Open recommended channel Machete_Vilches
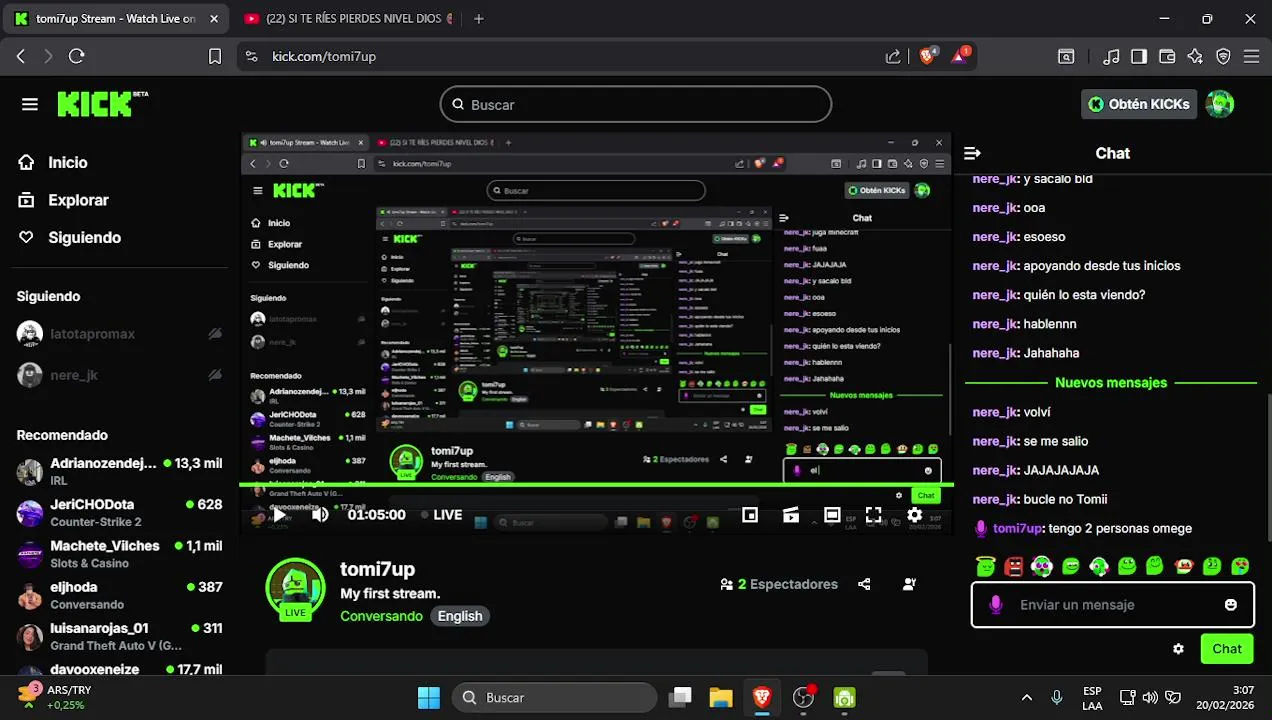 (119, 553)
